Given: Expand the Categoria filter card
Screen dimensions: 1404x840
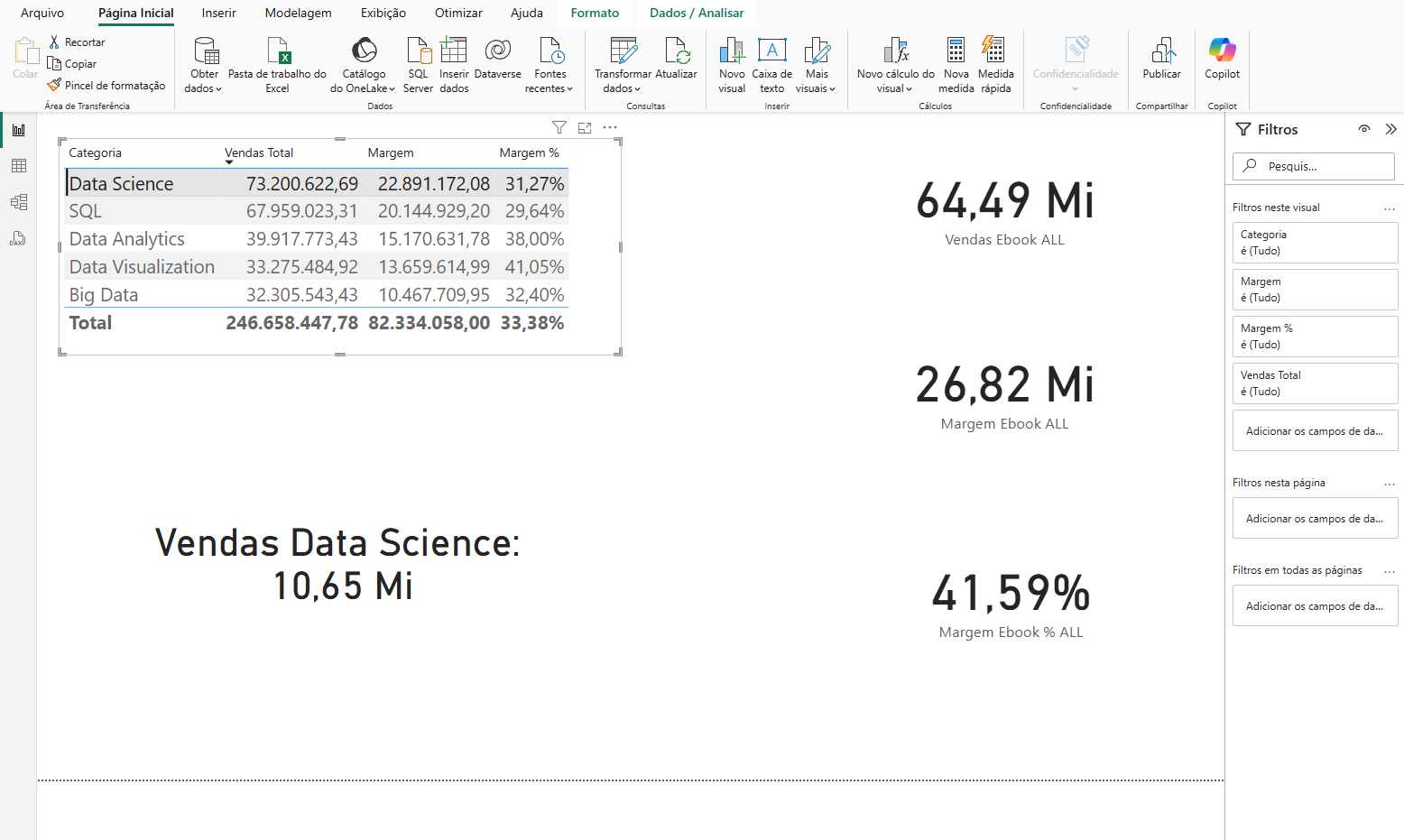Looking at the screenshot, I should [1316, 243].
